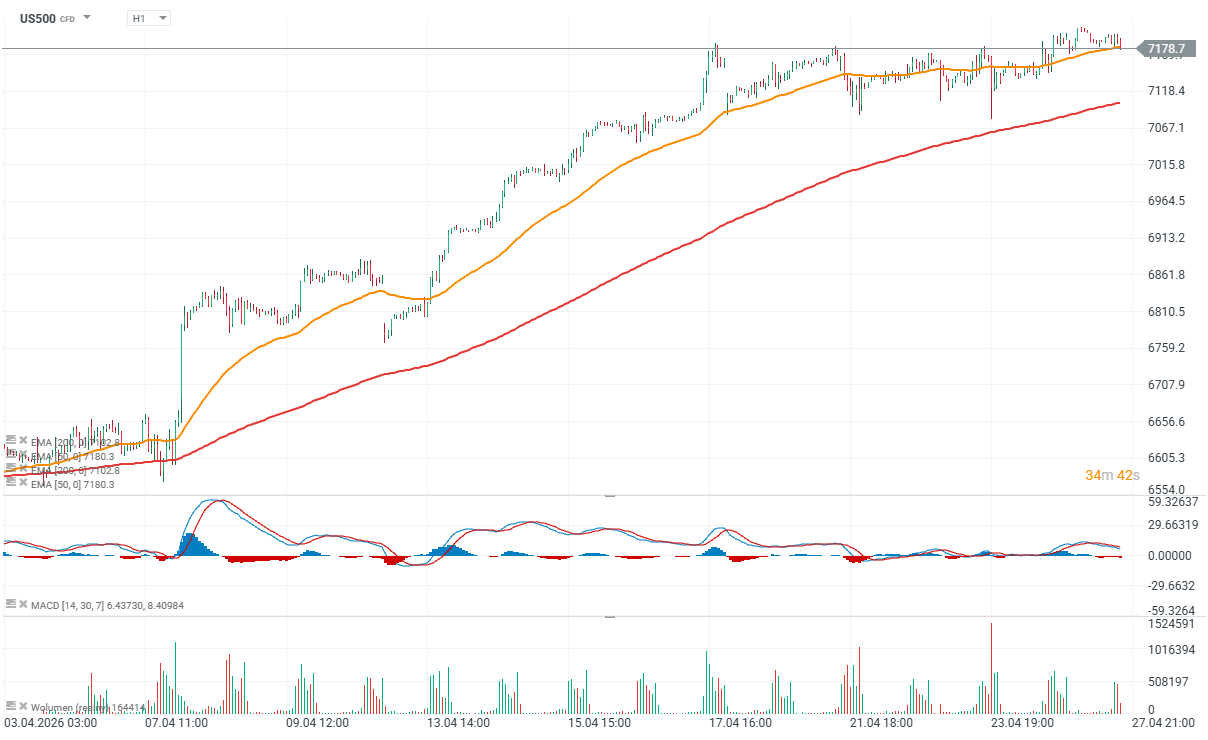Remove the Wolumen indicator with its X
1208x740 pixels.
click(x=22, y=706)
